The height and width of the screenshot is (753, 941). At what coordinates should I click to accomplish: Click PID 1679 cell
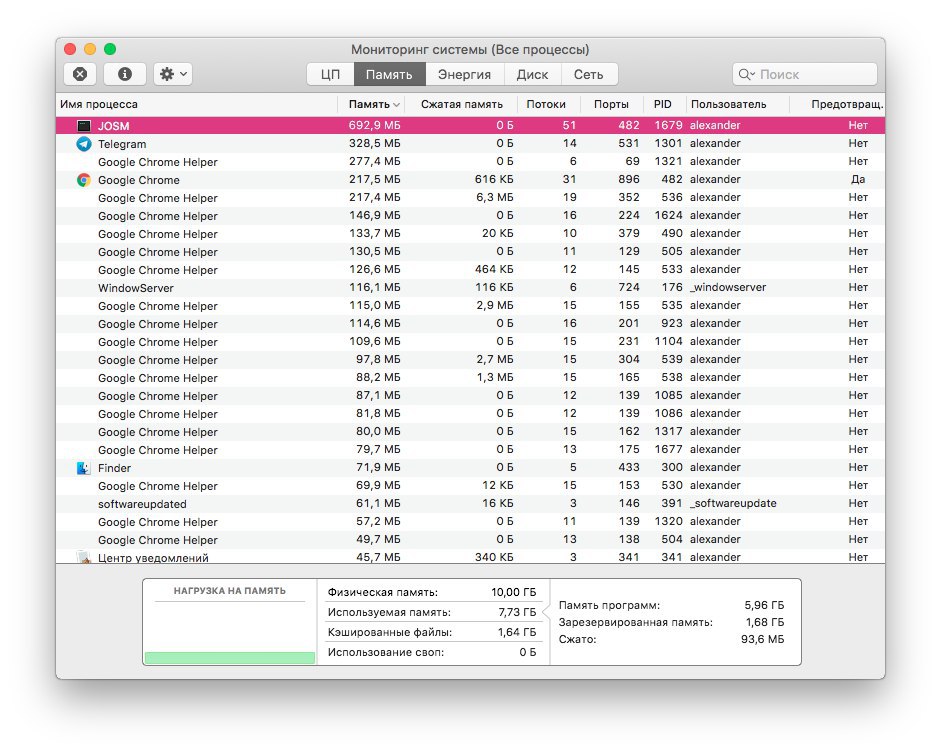click(x=669, y=125)
